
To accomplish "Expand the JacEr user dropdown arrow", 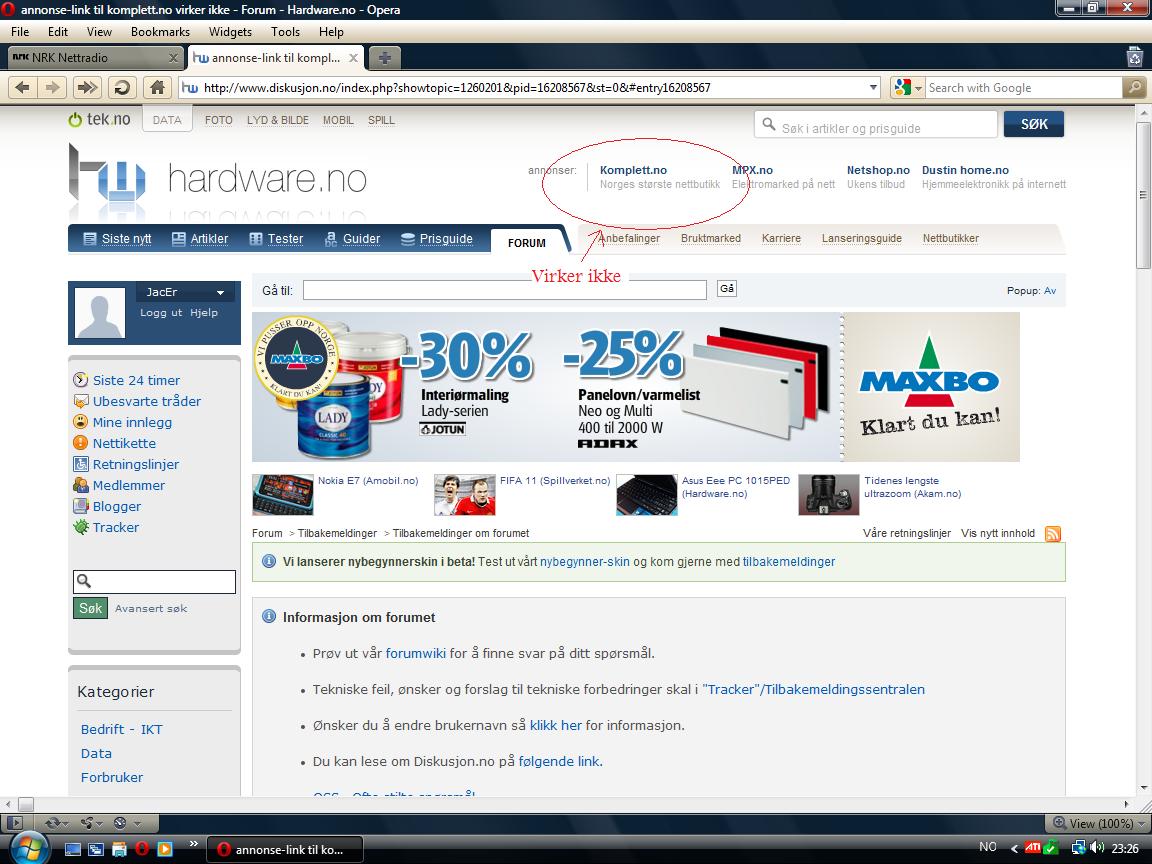I will point(220,292).
